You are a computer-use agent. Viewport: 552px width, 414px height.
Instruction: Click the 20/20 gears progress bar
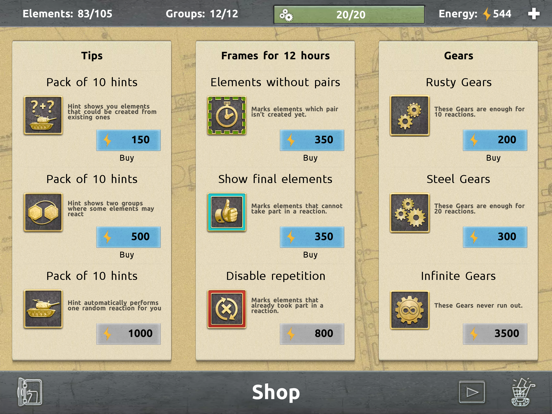349,14
